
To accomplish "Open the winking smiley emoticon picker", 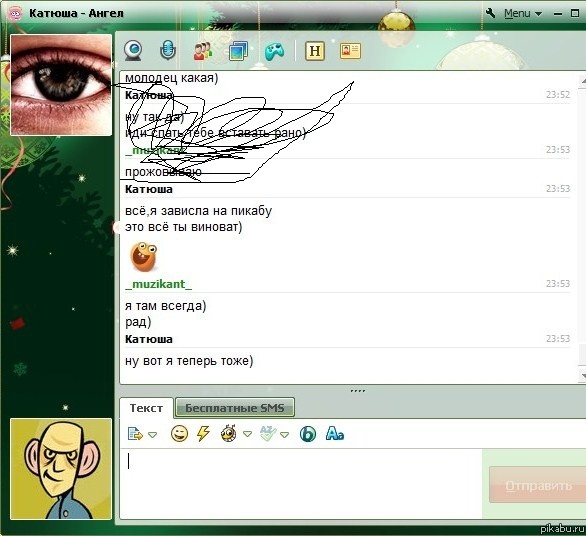I will point(179,434).
